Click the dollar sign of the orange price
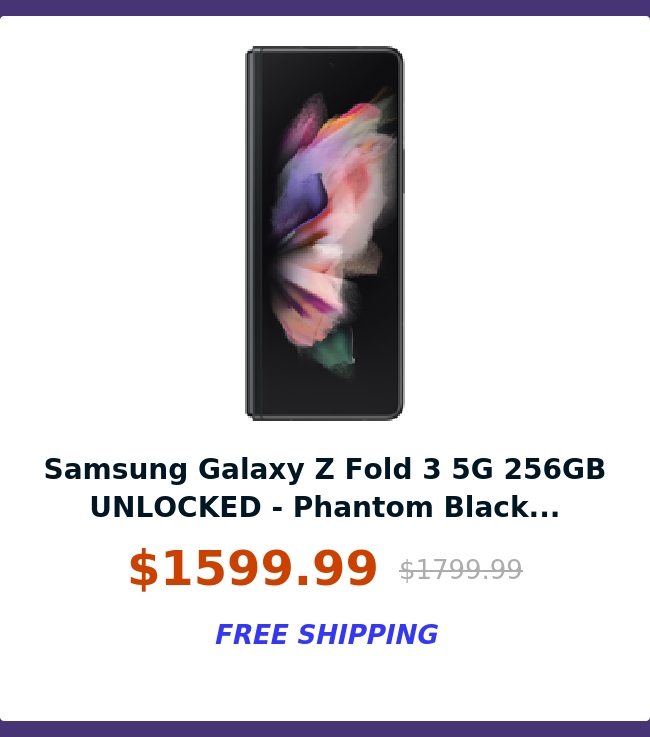 point(143,569)
